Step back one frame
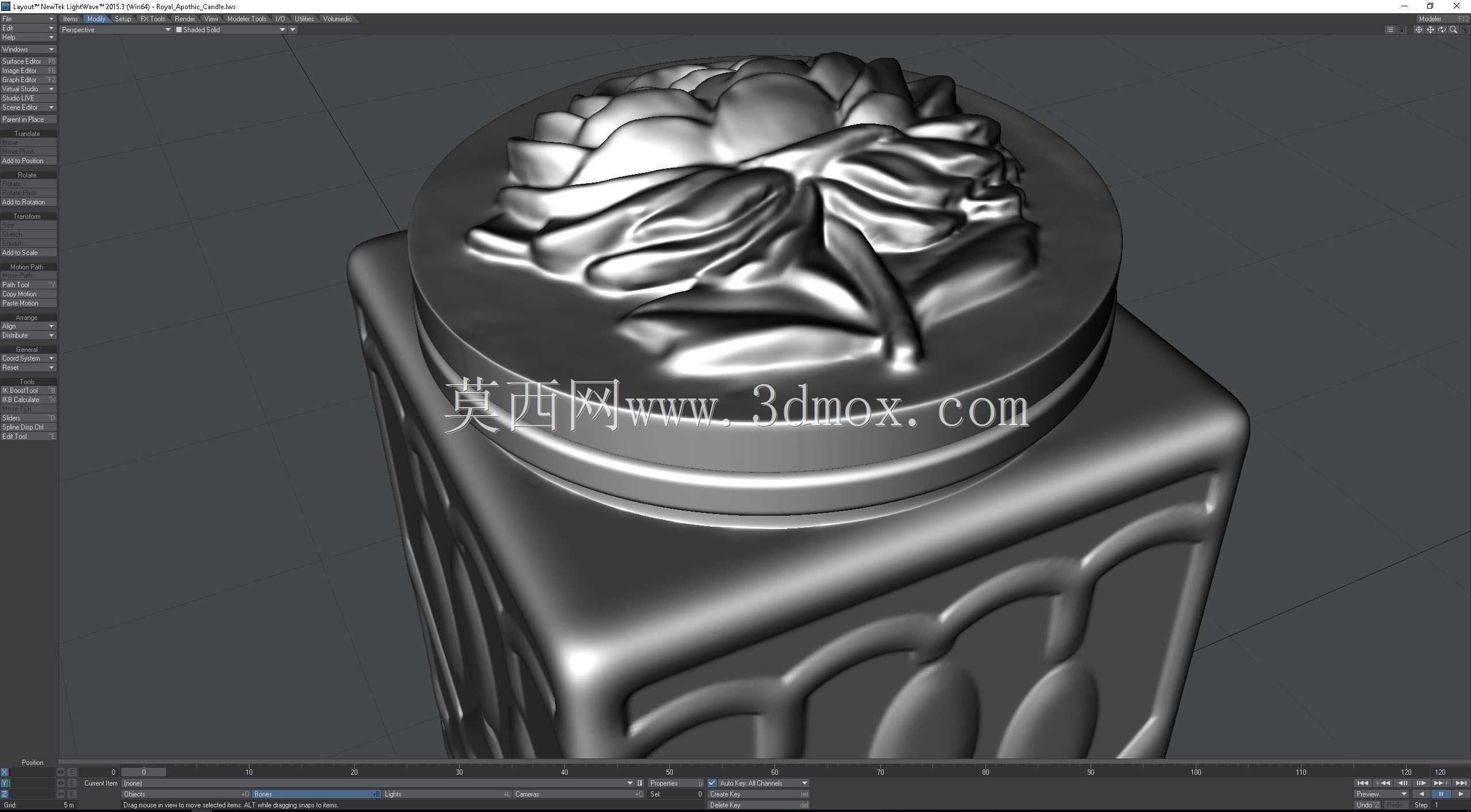This screenshot has height=812, width=1471. (x=1403, y=783)
